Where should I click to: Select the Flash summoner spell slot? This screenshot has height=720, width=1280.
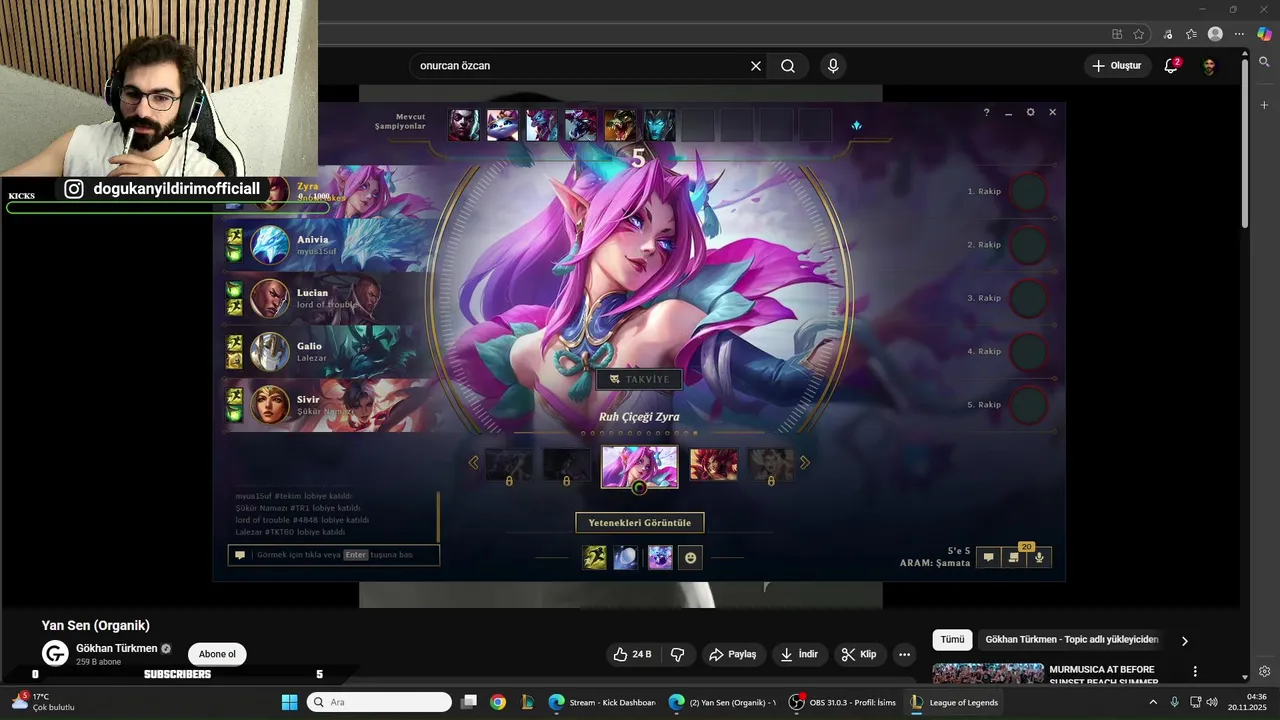[x=595, y=557]
